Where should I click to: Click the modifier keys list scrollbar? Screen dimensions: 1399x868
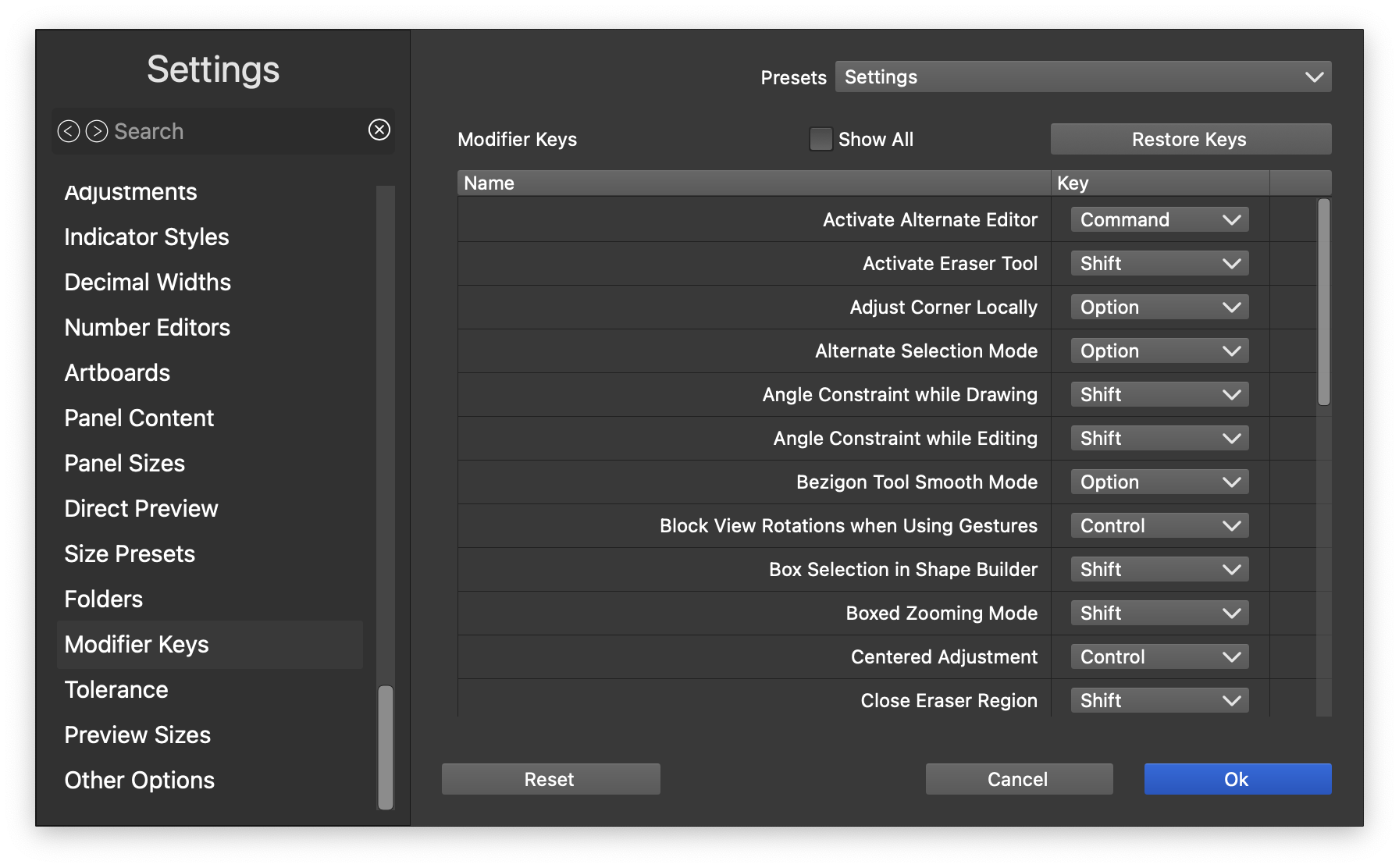pos(1323,302)
